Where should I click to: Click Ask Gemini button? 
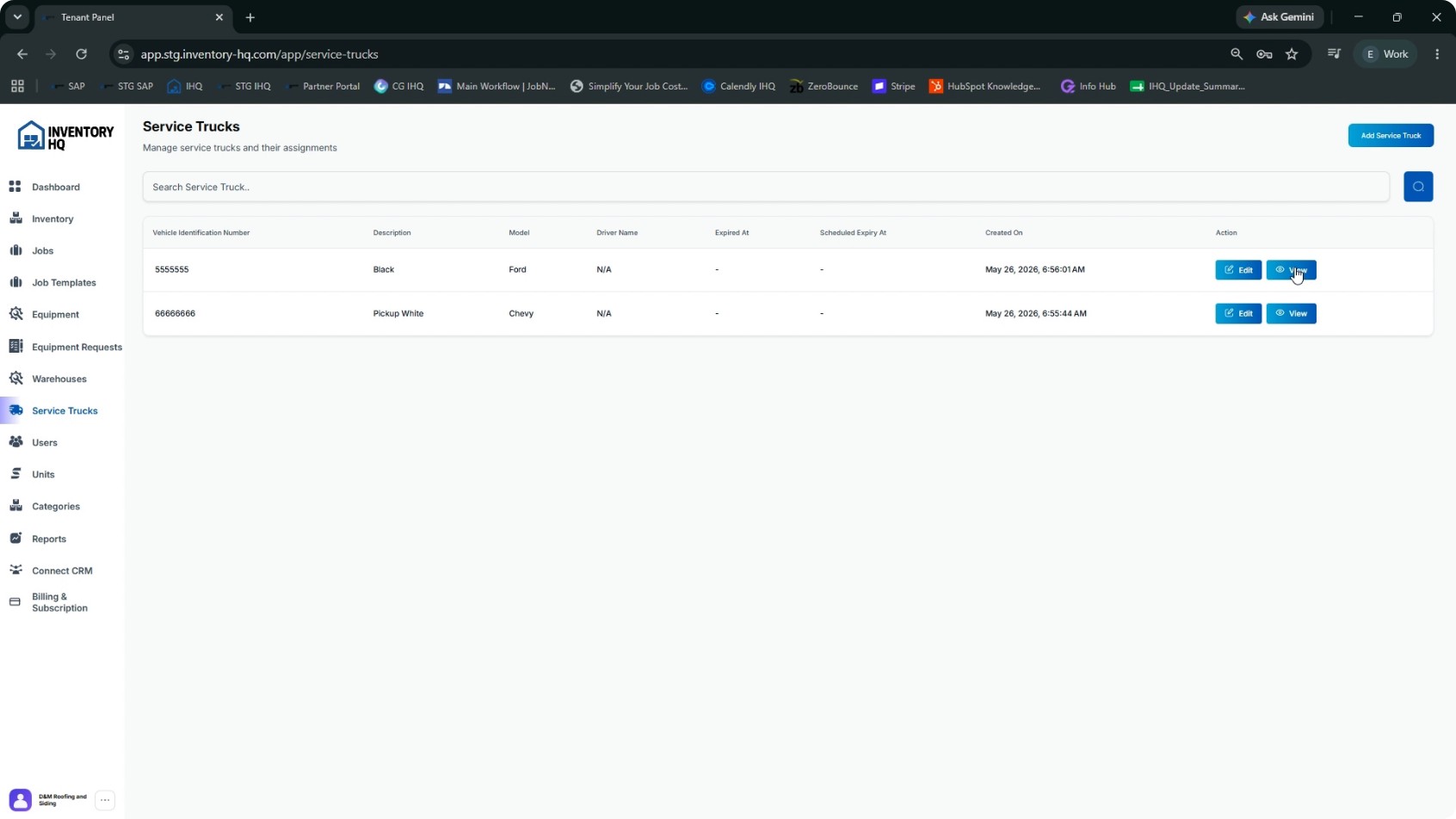click(1279, 17)
